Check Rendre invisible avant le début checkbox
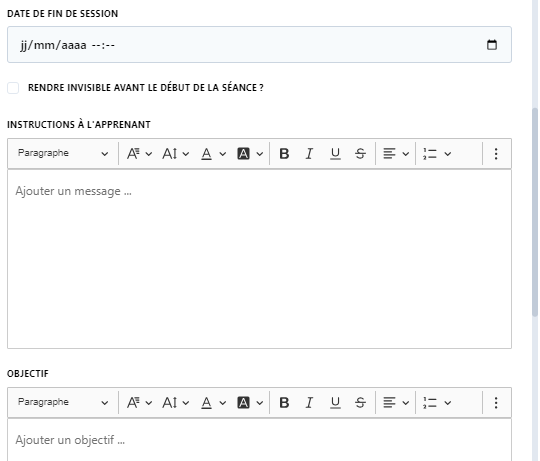 tap(13, 88)
